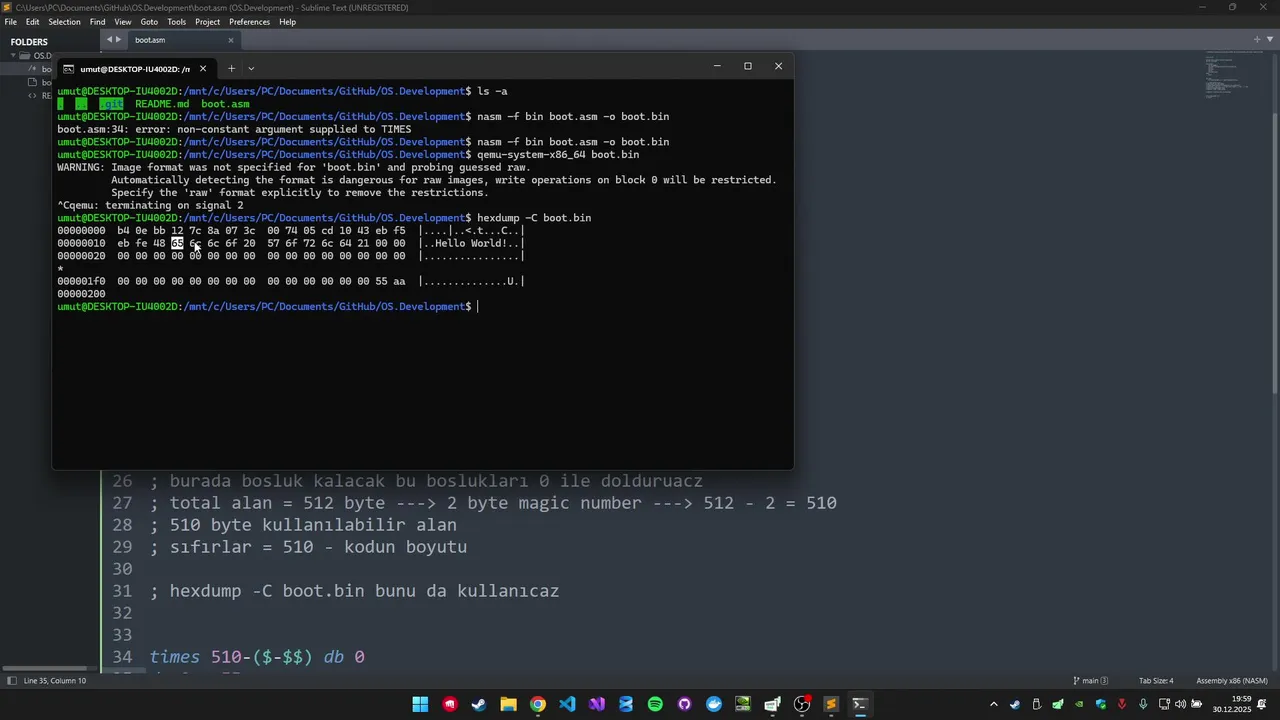
Task: Click line 34 'times 510-($-$$) db 0' code
Action: 257,657
